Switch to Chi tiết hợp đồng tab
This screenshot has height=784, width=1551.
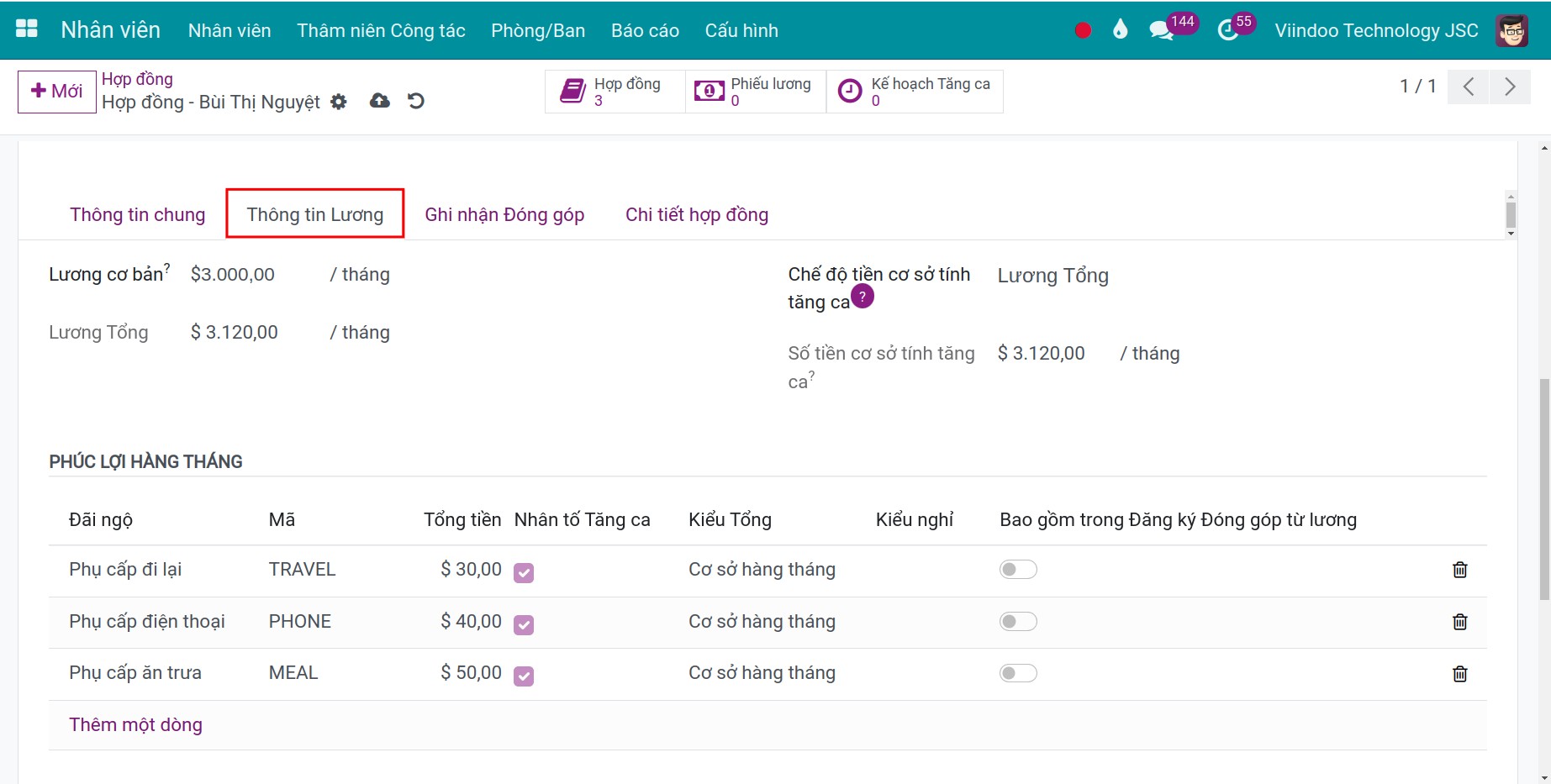tap(697, 214)
